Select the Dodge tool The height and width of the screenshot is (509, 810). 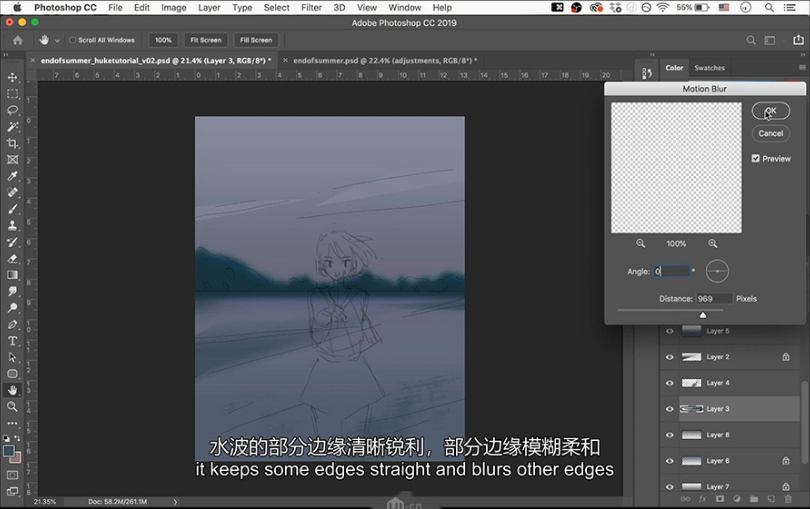[12, 308]
